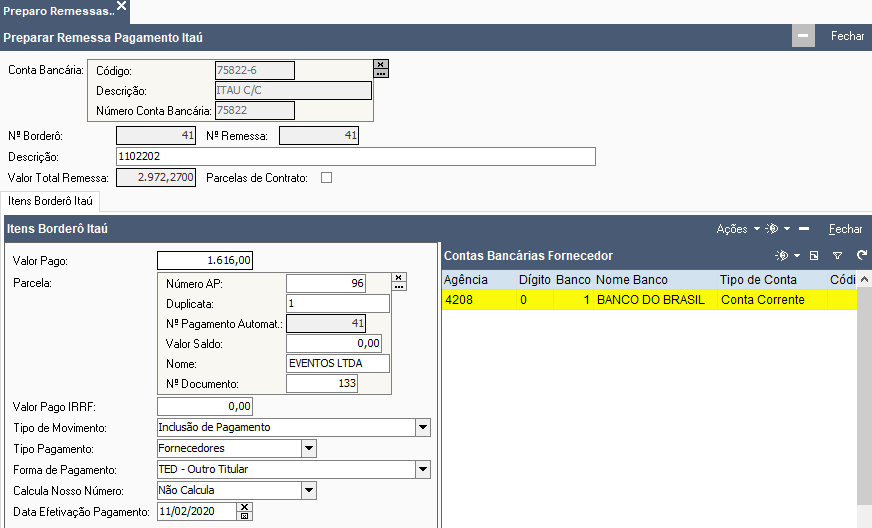Select the Itens Borderô Itaú tab
The image size is (872, 528).
tap(50, 201)
